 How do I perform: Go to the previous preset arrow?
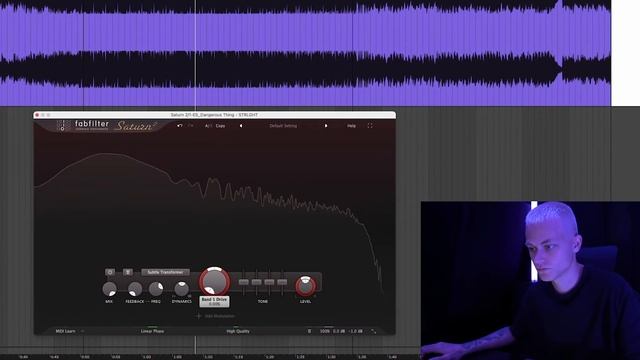[x=241, y=126]
